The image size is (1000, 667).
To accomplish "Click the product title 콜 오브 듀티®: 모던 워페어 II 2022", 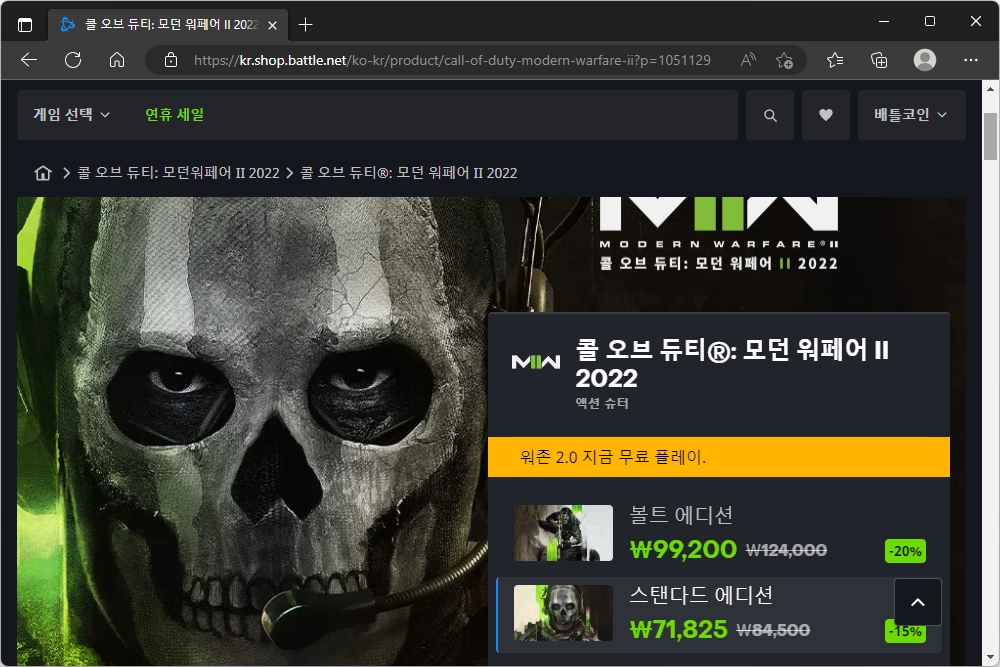I will click(732, 363).
